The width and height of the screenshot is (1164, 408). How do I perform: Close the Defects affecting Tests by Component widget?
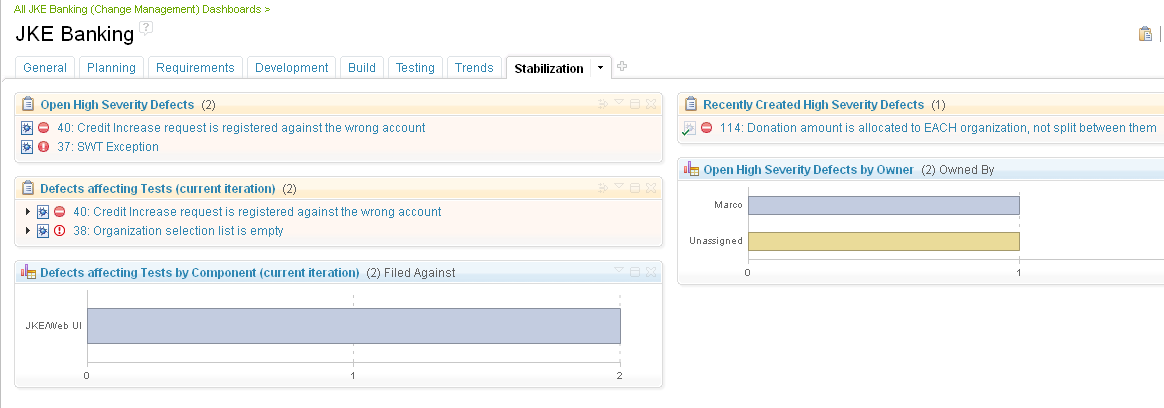651,272
